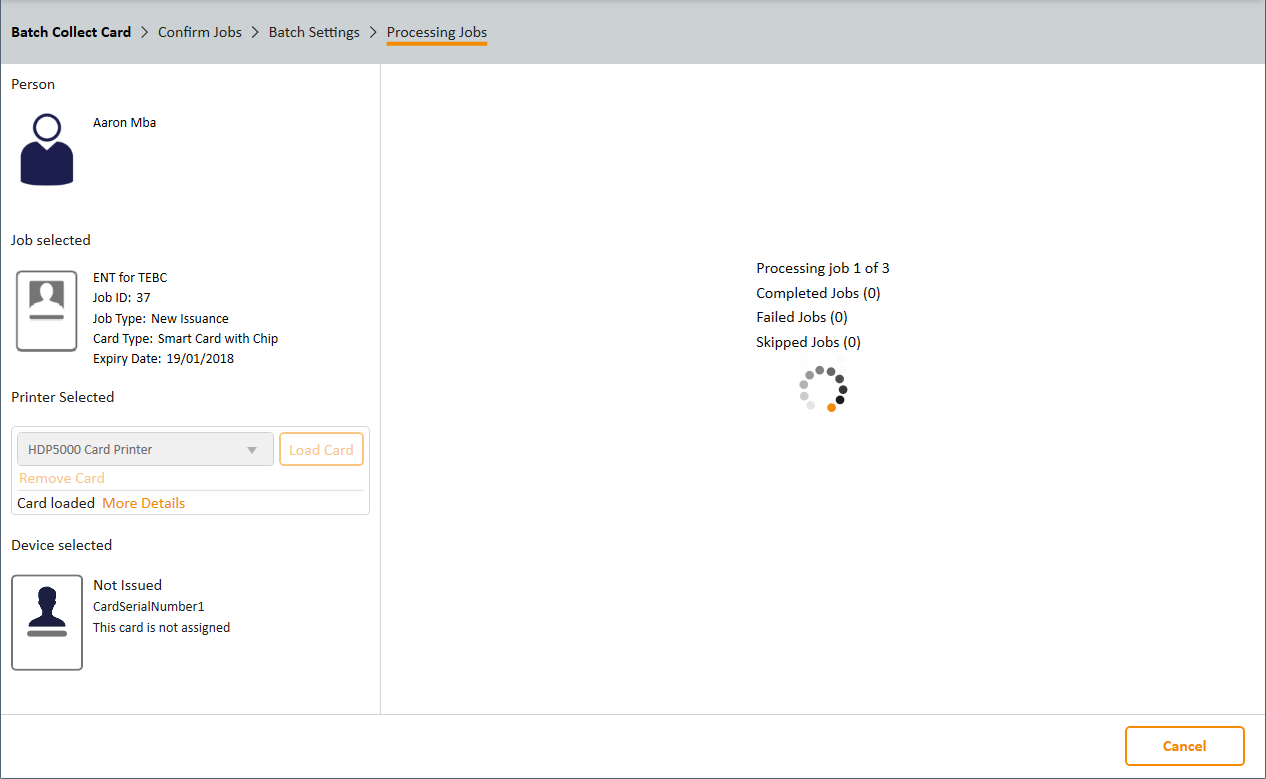Click the Aaron Mba person avatar icon
The width and height of the screenshot is (1266, 779).
tap(47, 149)
